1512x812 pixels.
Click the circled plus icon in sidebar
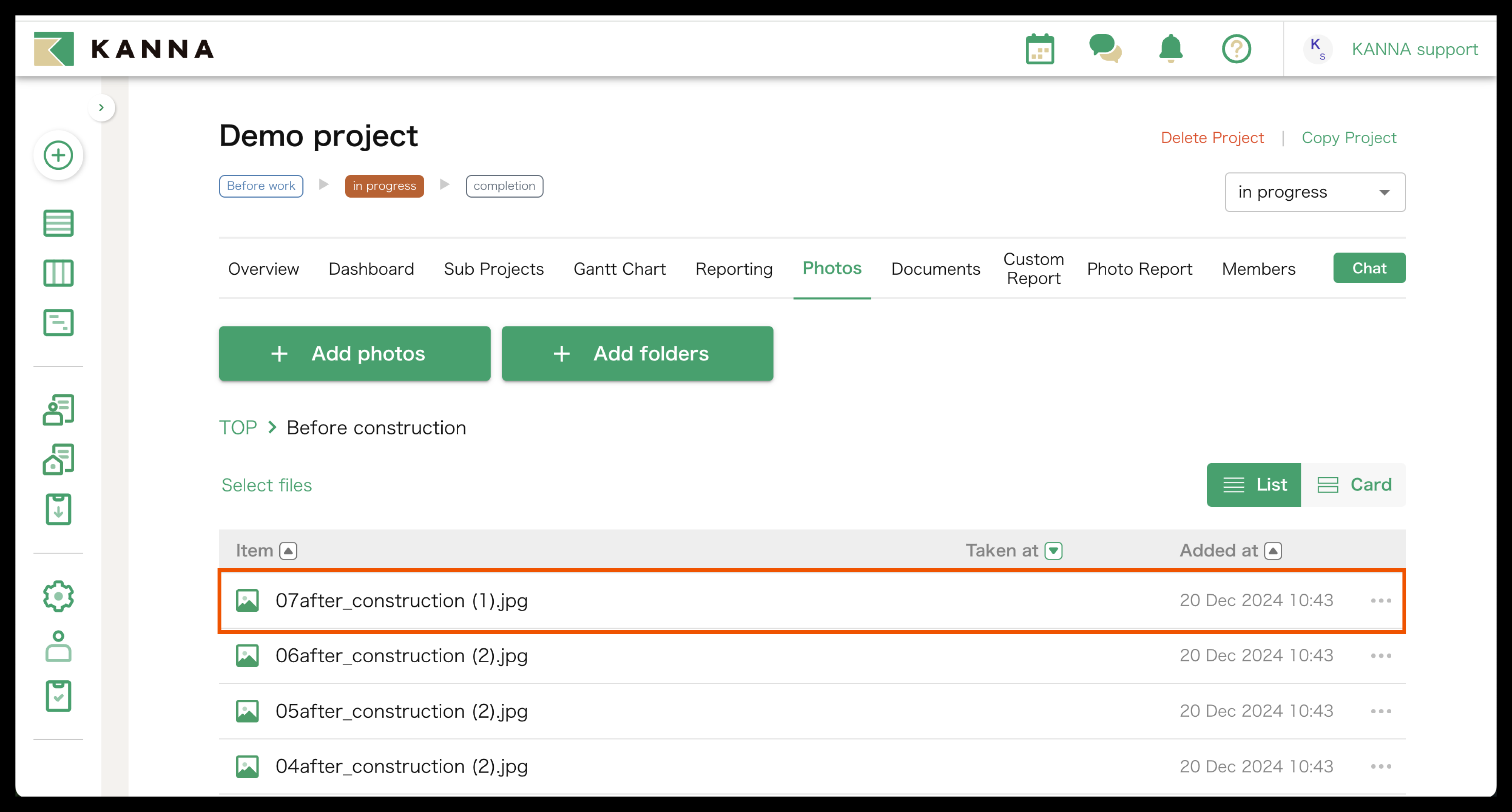click(58, 156)
